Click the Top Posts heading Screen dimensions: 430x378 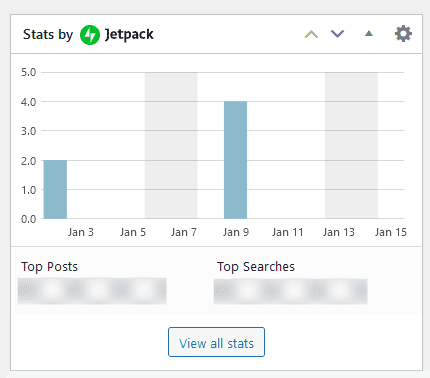click(x=49, y=267)
